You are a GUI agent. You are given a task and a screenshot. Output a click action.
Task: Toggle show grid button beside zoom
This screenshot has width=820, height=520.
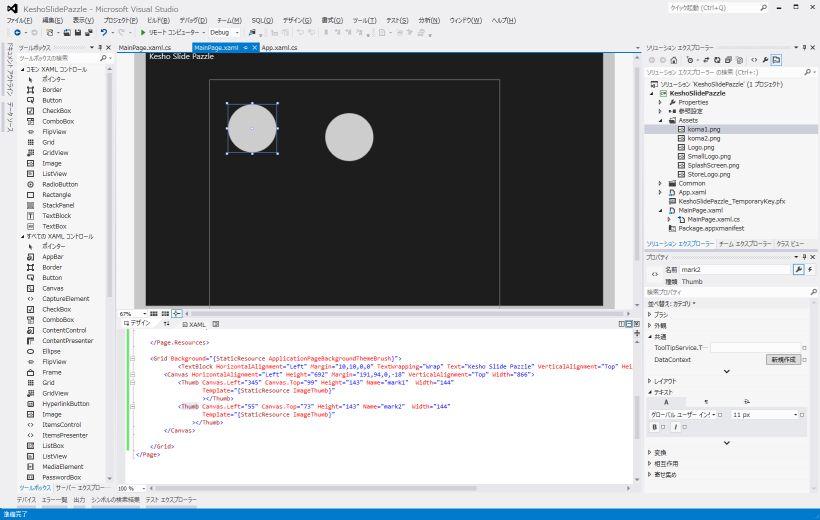[153, 313]
